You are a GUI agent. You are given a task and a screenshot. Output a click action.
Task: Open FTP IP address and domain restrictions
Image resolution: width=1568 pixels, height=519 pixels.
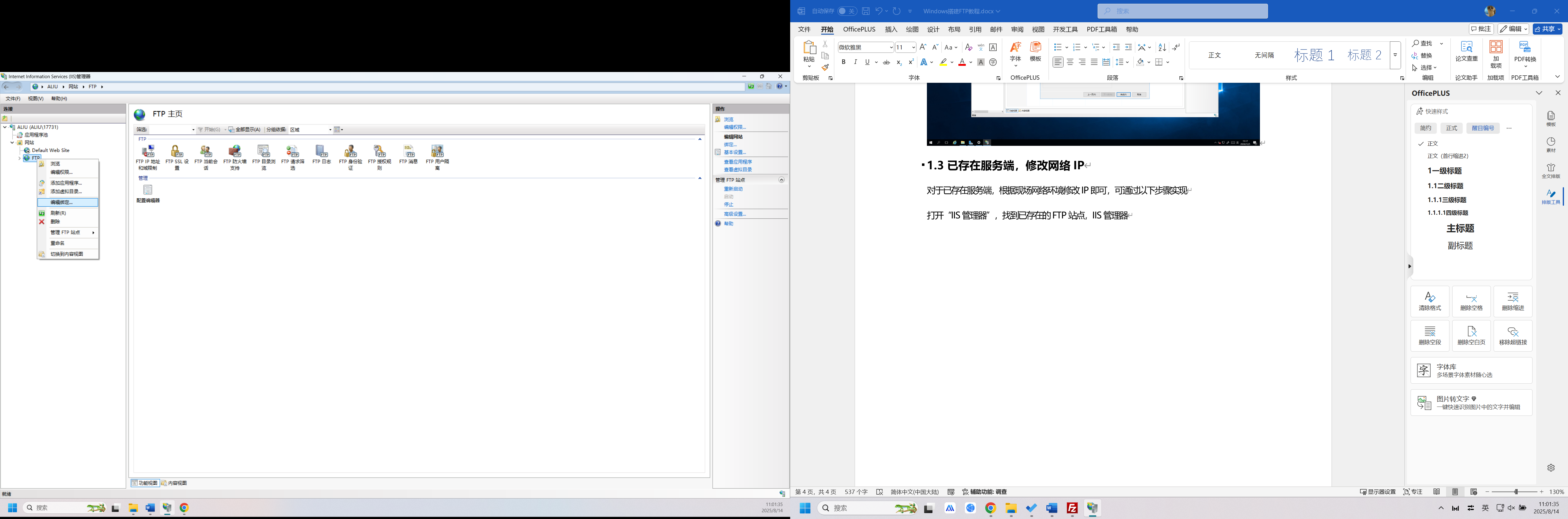147,157
